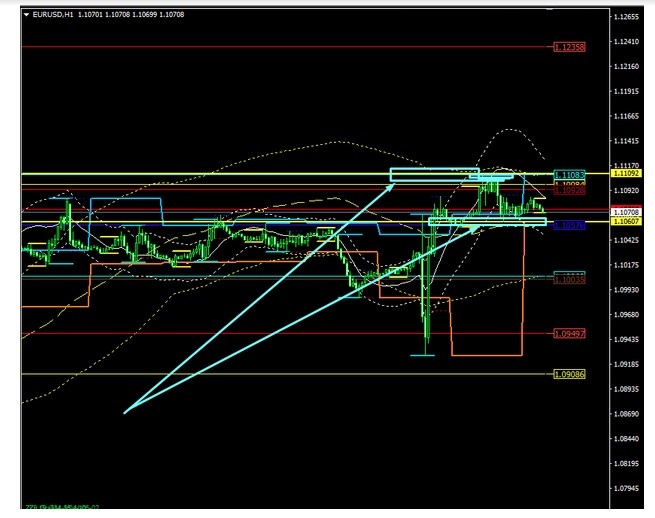This screenshot has height=518, width=655.
Task: Select the current price 1.10708 axis tag
Action: pos(625,212)
